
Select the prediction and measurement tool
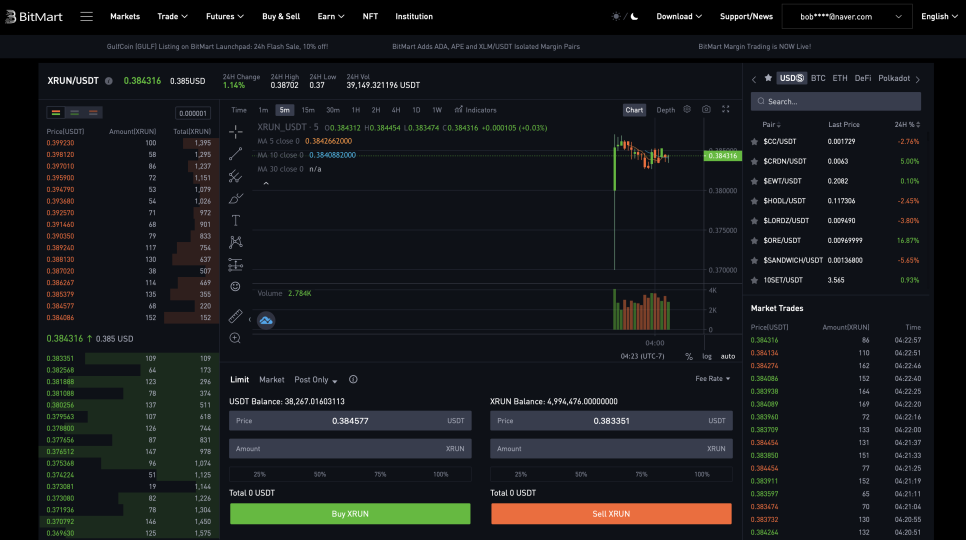click(235, 265)
